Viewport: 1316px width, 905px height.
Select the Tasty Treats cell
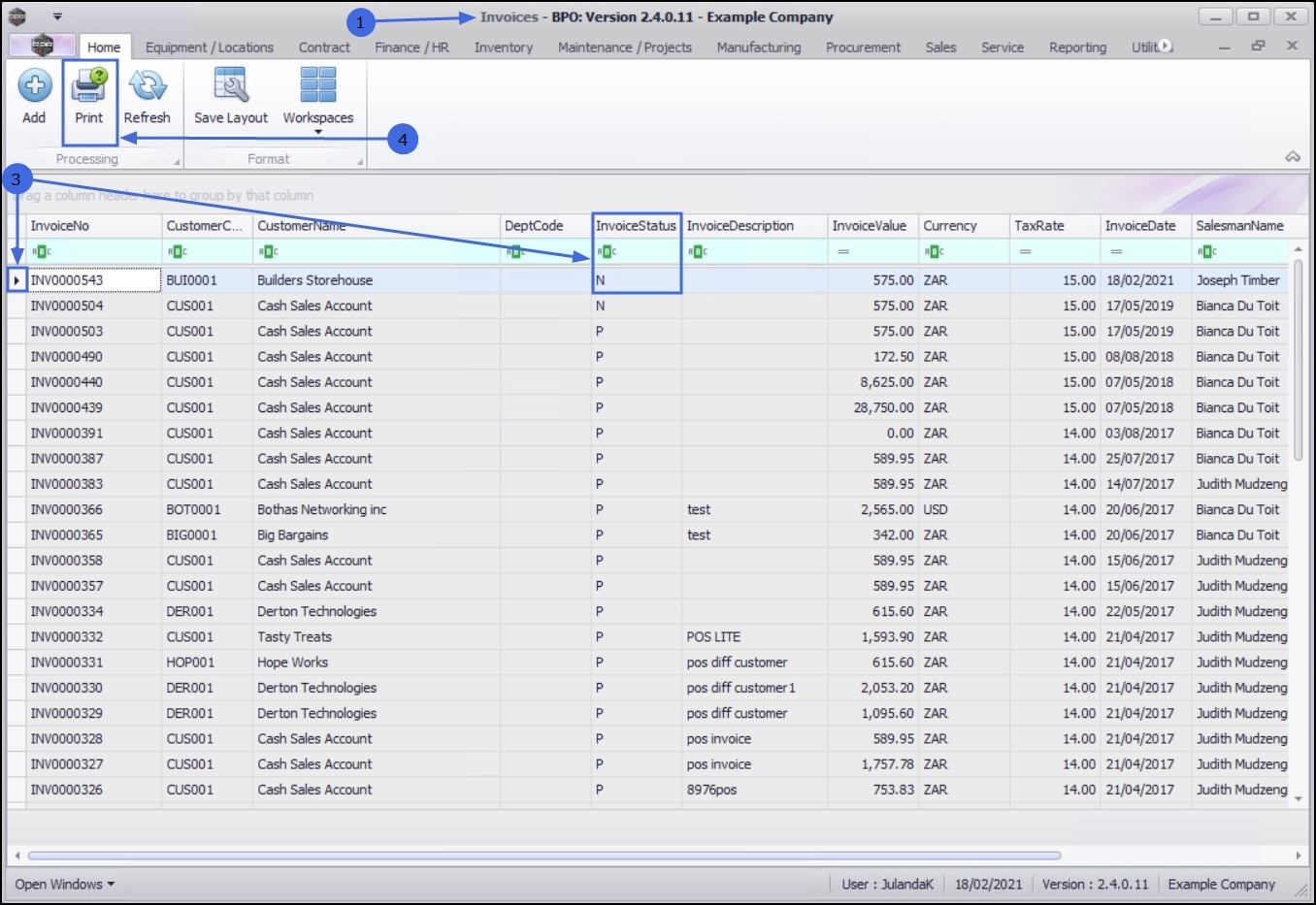click(377, 637)
